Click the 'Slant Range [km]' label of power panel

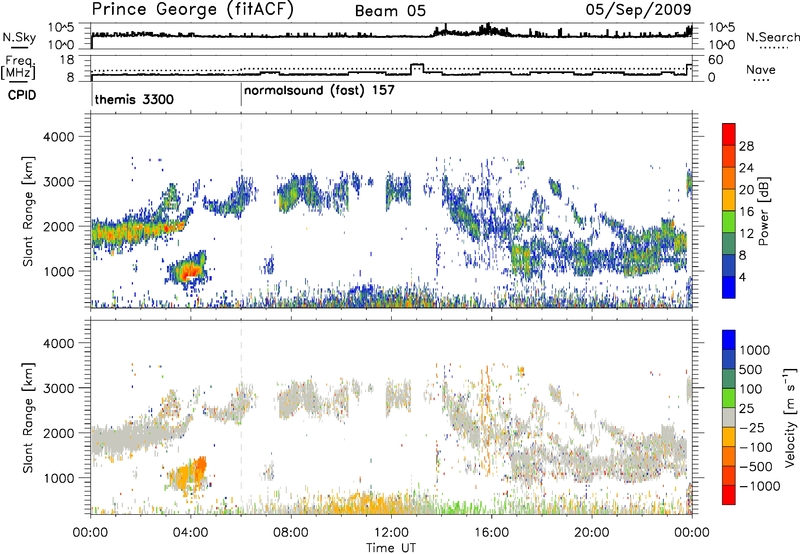point(28,211)
